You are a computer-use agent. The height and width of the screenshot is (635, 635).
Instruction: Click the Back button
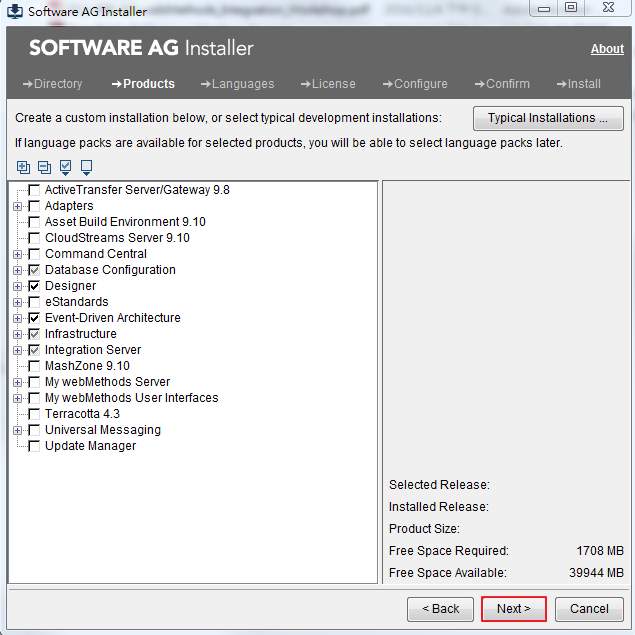(440, 609)
